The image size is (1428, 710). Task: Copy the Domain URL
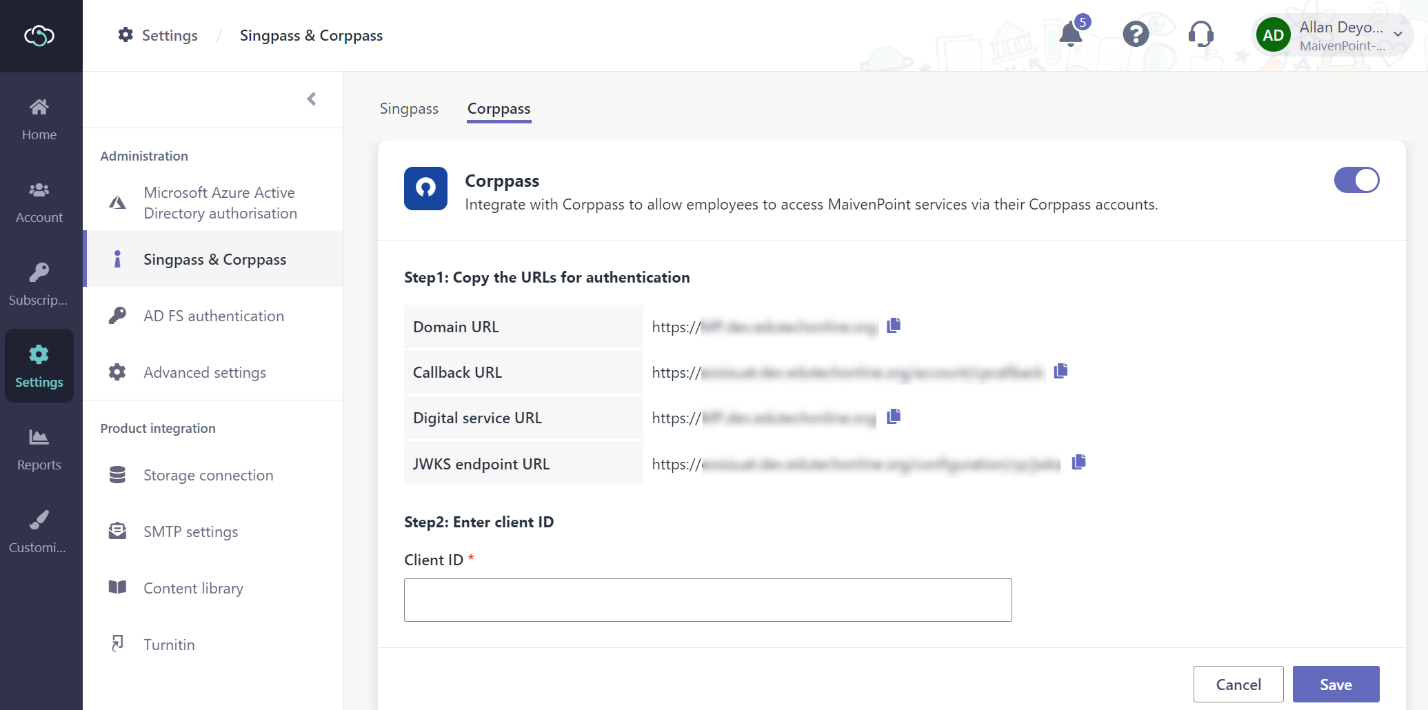click(894, 325)
